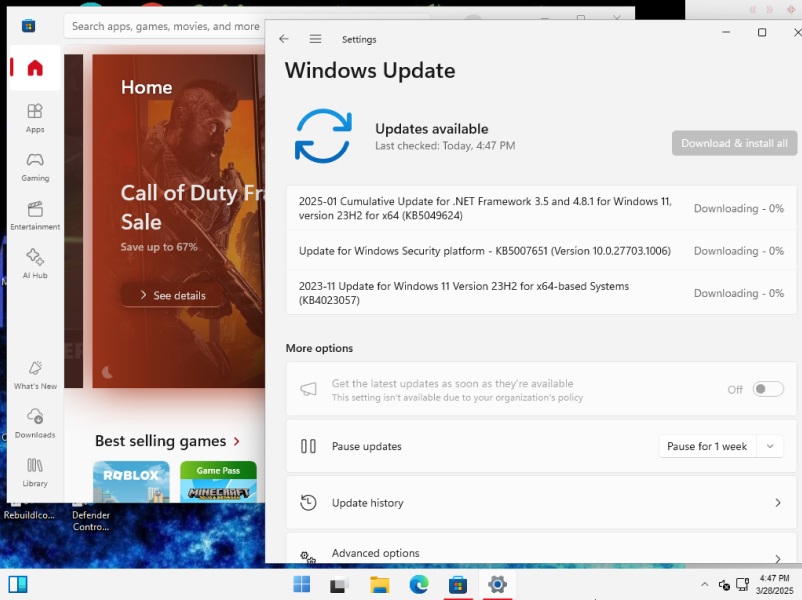Viewport: 802px width, 600px height.
Task: Click the network tray icon
Action: pos(742,584)
